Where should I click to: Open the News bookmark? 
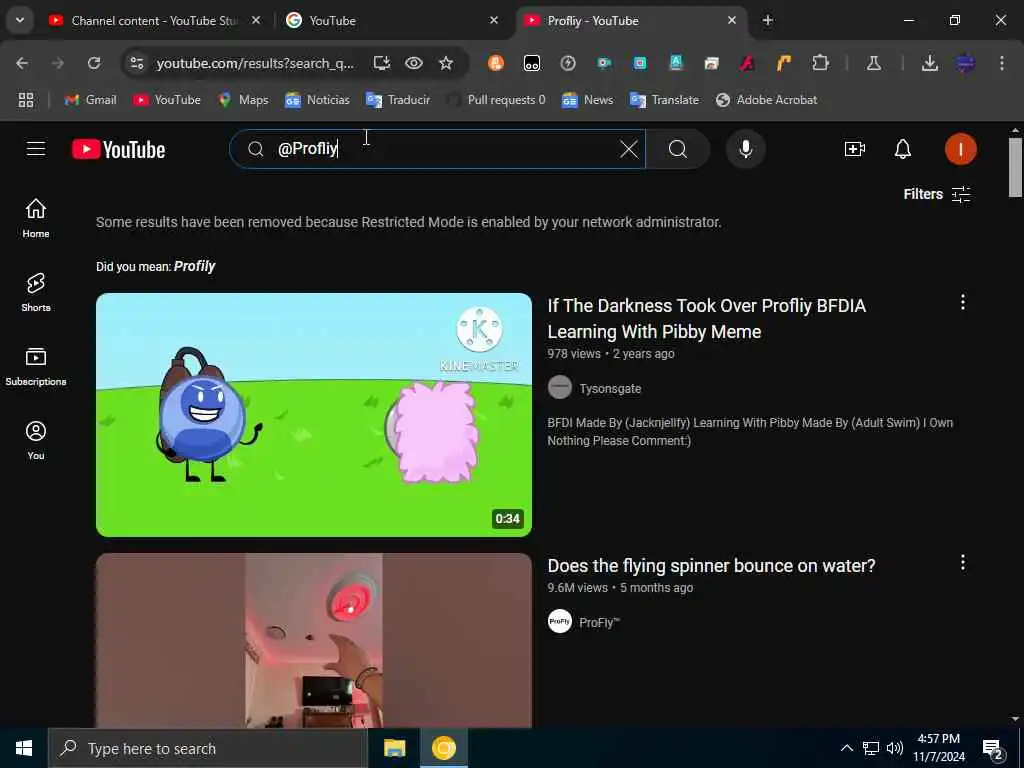click(588, 100)
